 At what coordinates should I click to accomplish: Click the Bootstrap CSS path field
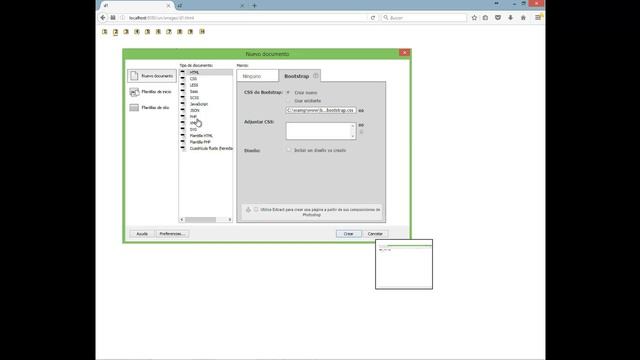[x=321, y=110]
